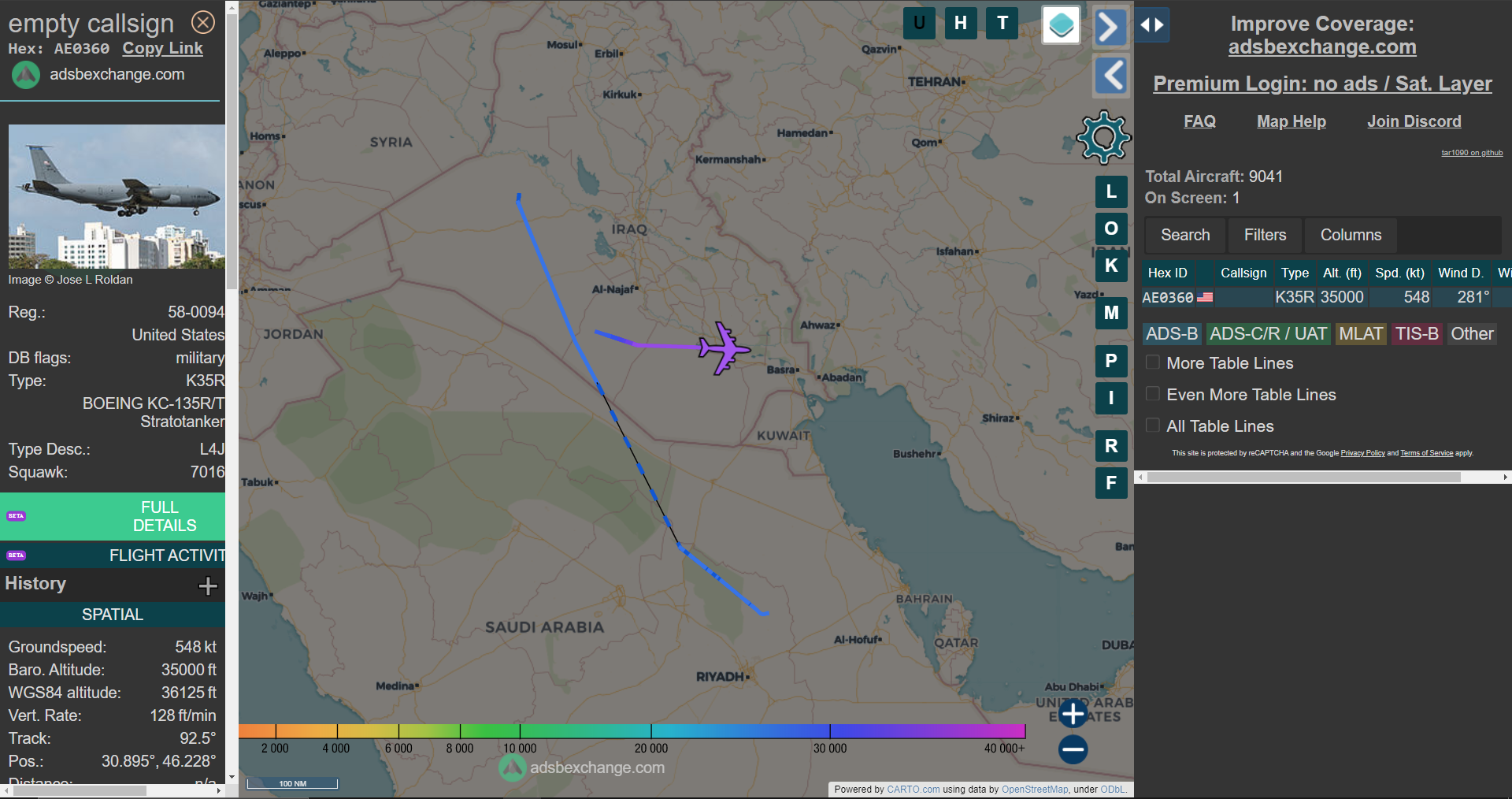
Task: Toggle the sidebar width double-arrow button
Action: (1152, 25)
